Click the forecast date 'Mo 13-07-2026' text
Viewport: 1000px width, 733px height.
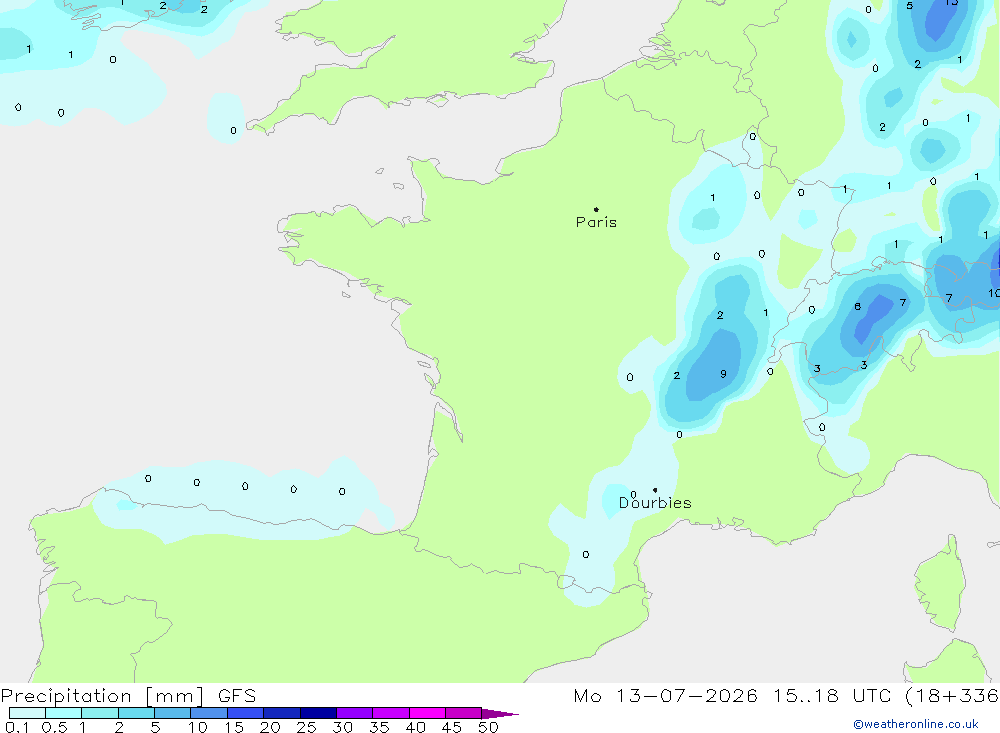[665, 696]
